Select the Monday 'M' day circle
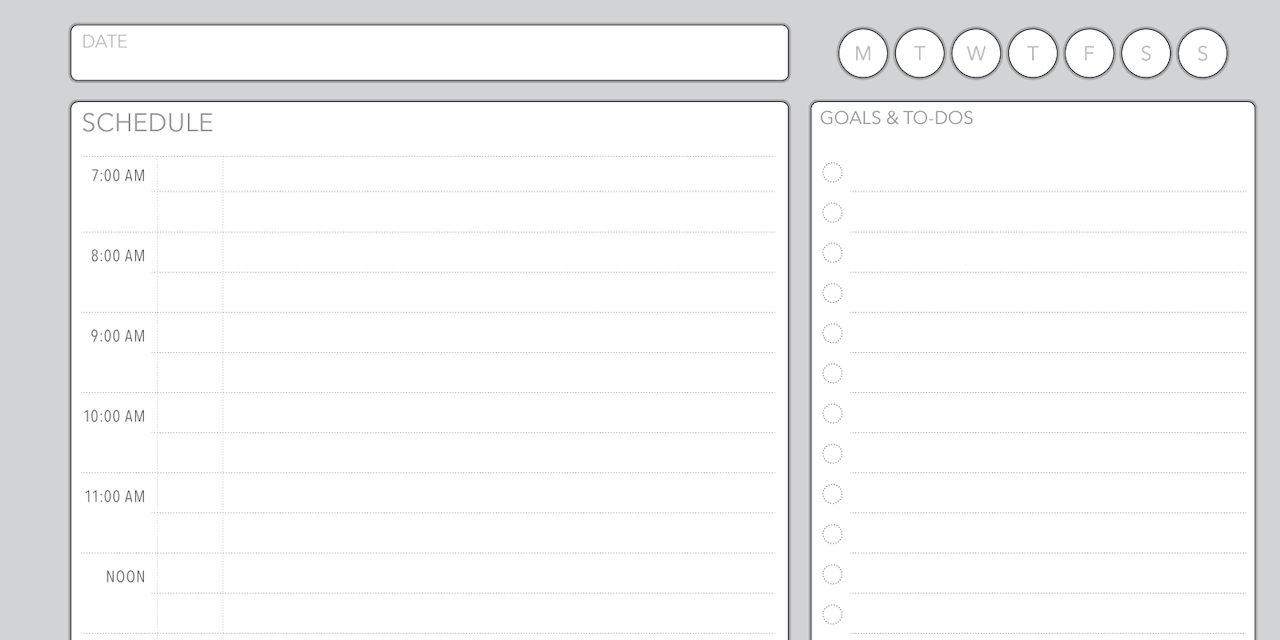The width and height of the screenshot is (1280, 640). pos(863,53)
